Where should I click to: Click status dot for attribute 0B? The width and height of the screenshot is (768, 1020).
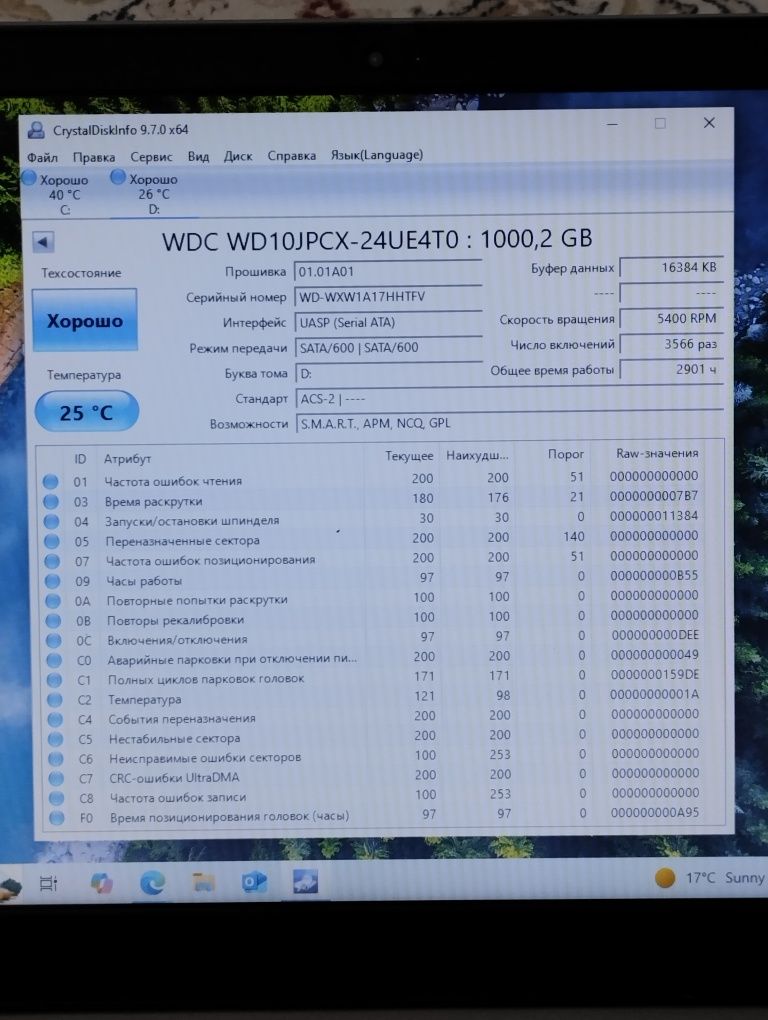(53, 621)
